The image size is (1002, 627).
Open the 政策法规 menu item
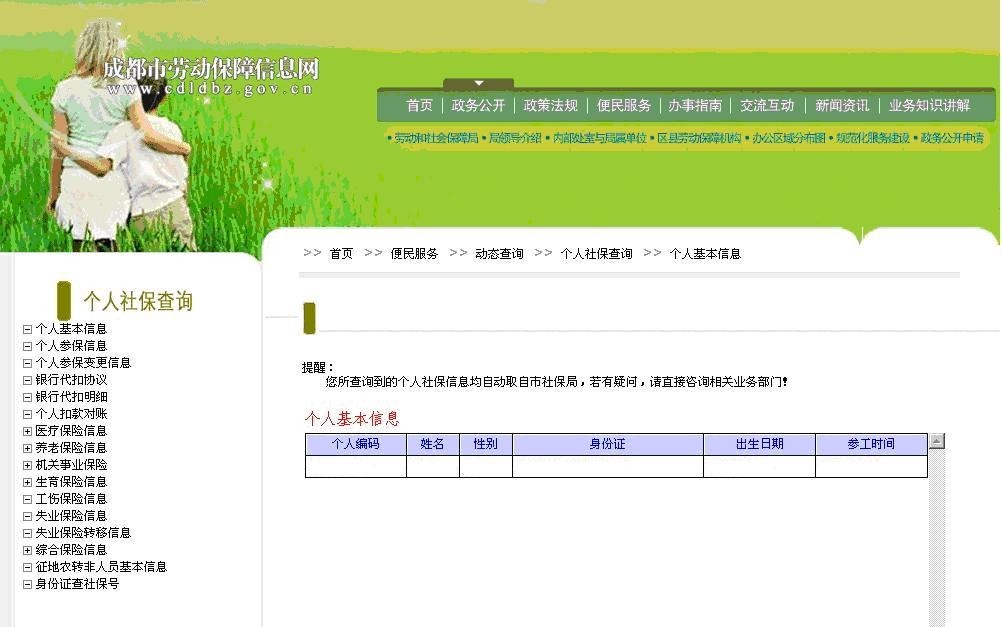(x=551, y=104)
